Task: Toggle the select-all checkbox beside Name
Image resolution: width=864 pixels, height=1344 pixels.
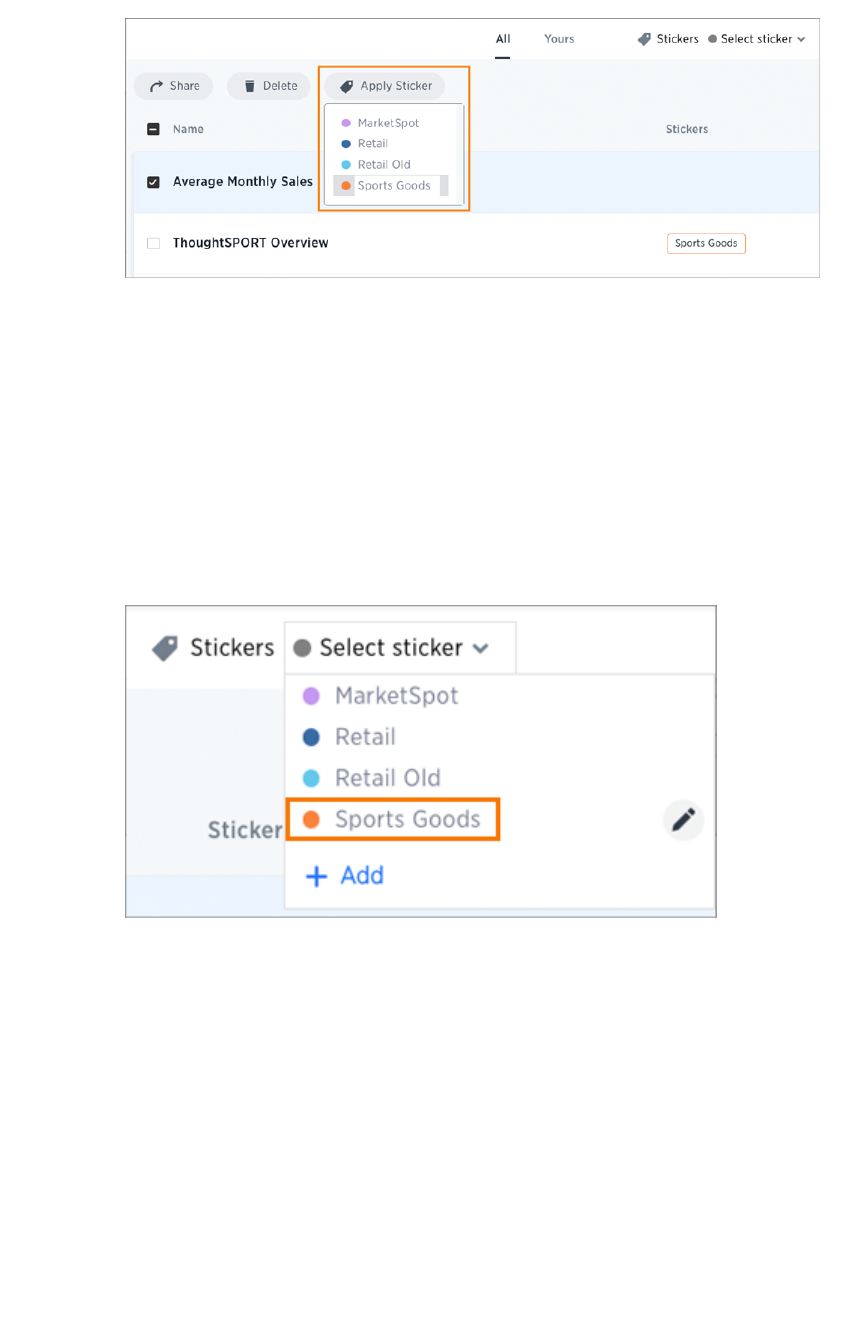Action: [x=153, y=129]
